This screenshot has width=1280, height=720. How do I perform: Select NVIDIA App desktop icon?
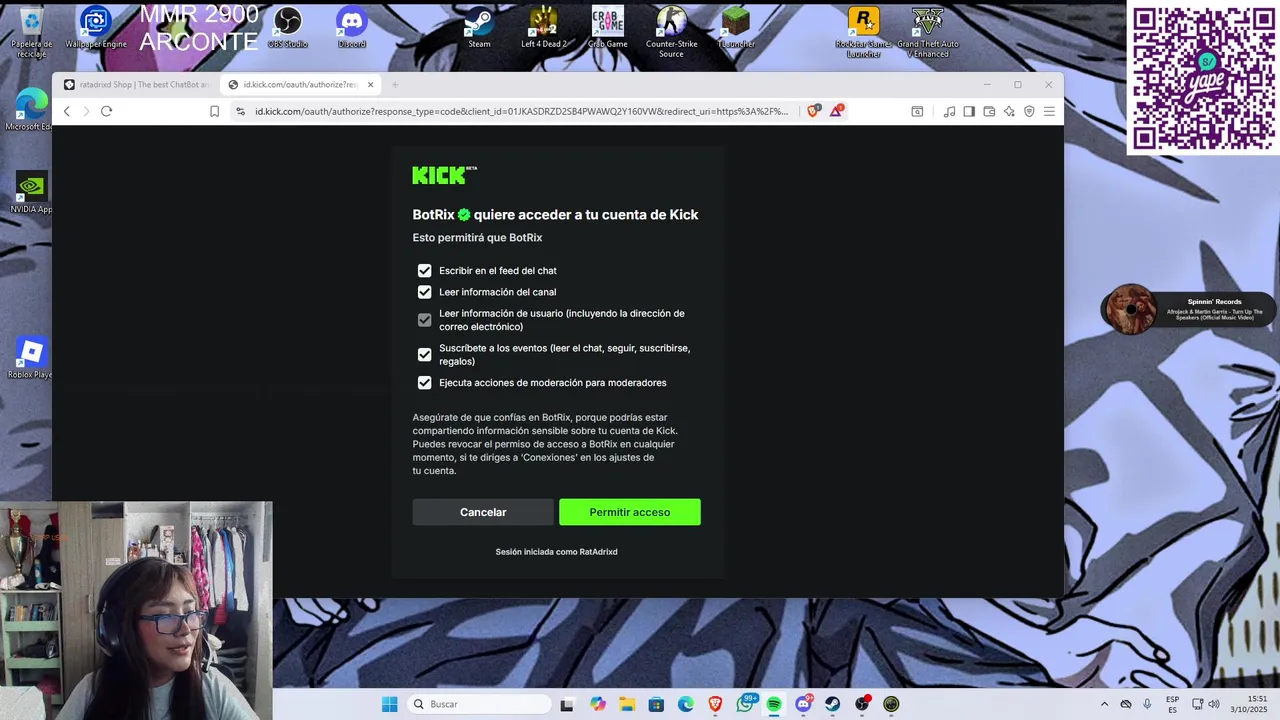31,193
